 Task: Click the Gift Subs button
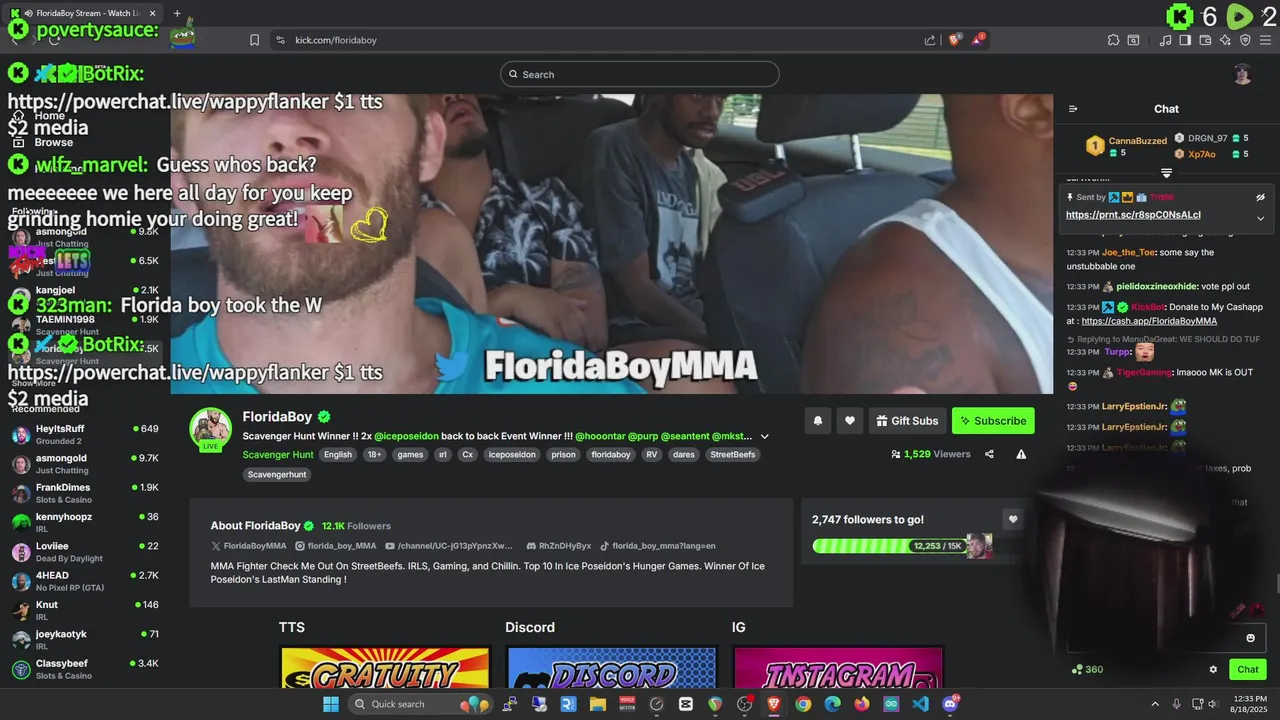(907, 421)
